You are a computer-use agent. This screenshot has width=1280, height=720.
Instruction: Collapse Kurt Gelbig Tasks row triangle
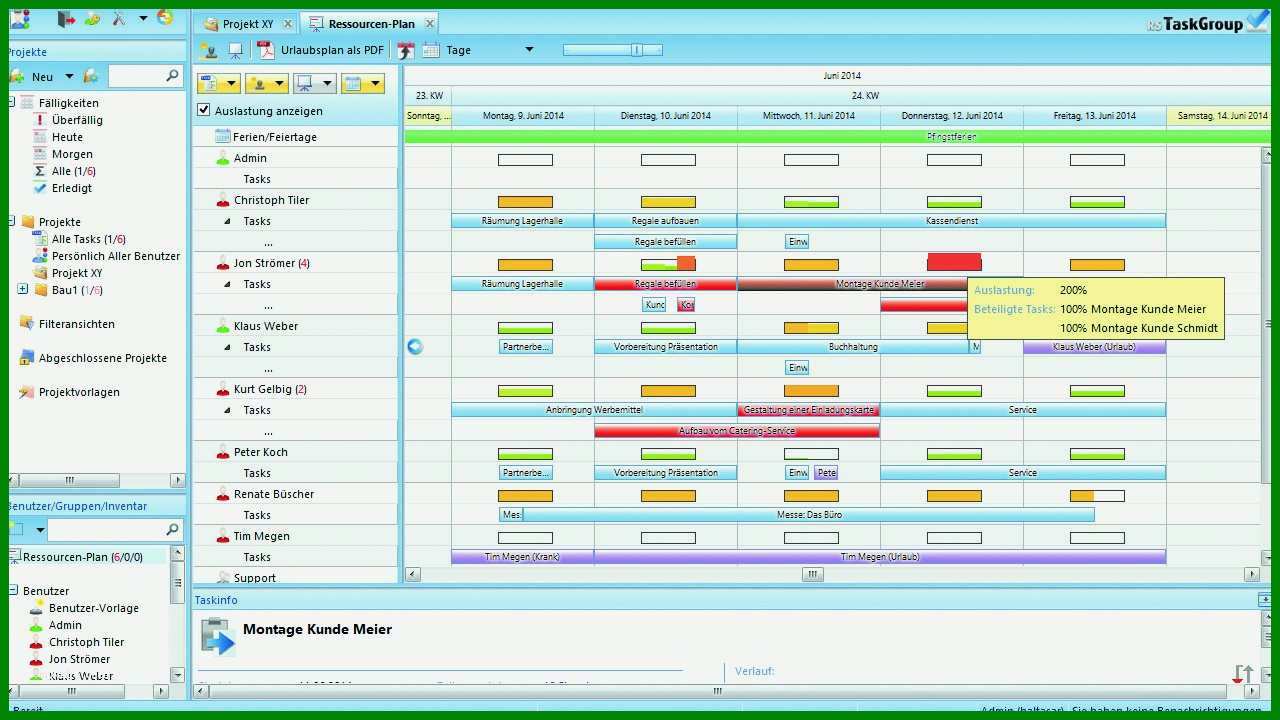click(x=226, y=410)
